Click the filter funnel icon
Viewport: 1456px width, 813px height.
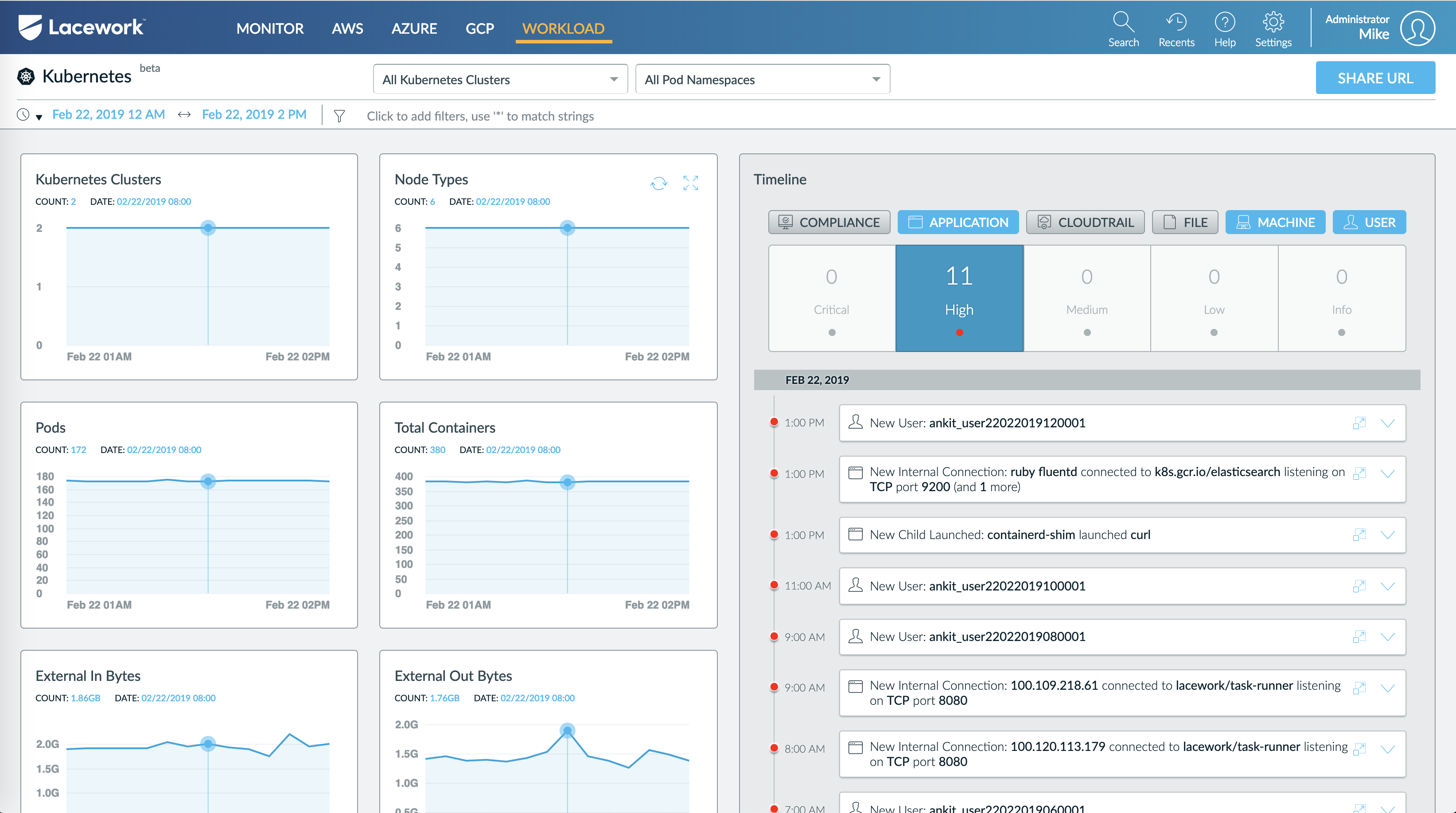(339, 116)
